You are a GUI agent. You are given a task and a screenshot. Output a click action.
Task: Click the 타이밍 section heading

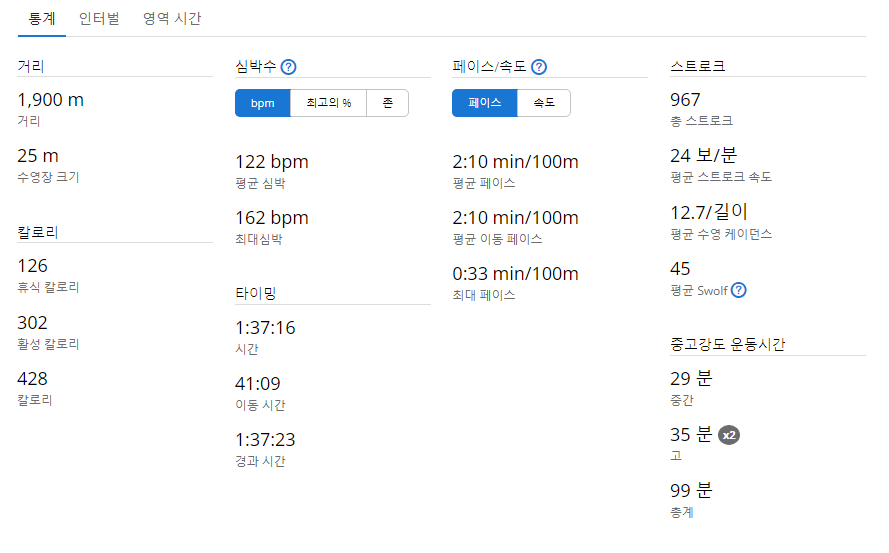coord(256,294)
